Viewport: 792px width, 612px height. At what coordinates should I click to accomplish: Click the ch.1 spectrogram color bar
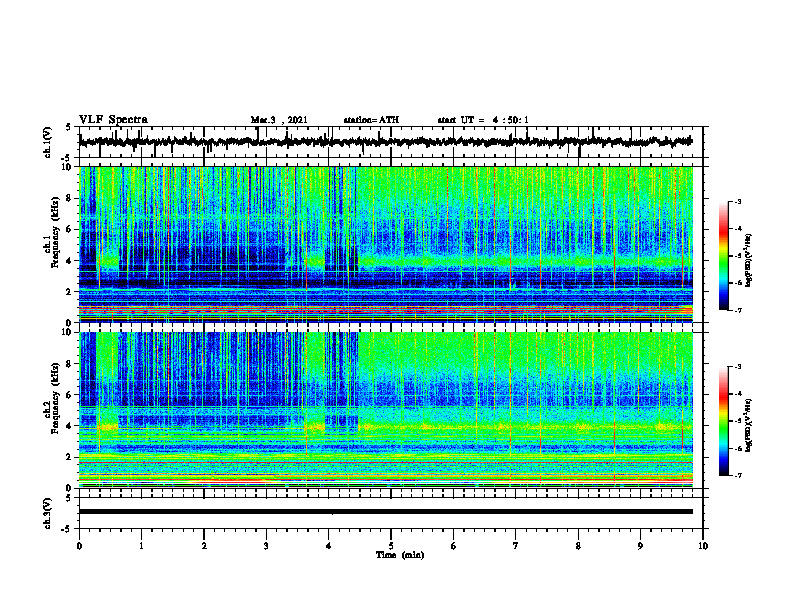(723, 256)
